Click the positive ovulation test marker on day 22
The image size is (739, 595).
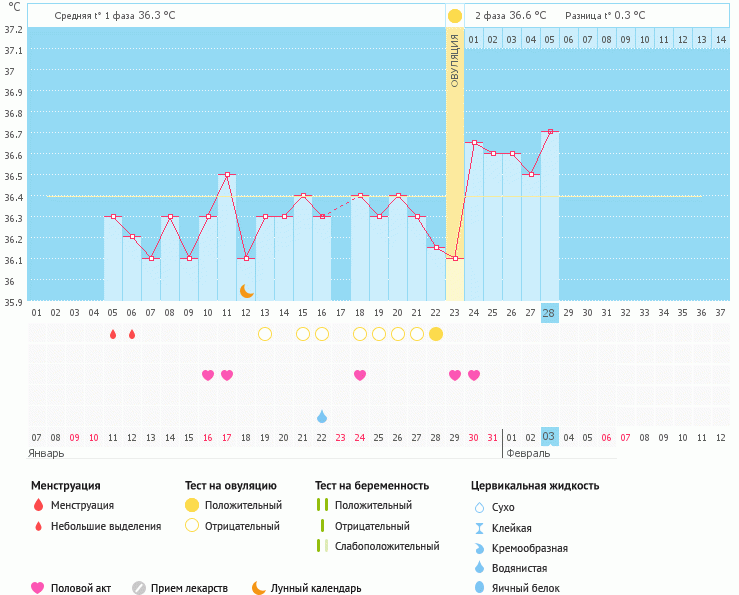(436, 334)
